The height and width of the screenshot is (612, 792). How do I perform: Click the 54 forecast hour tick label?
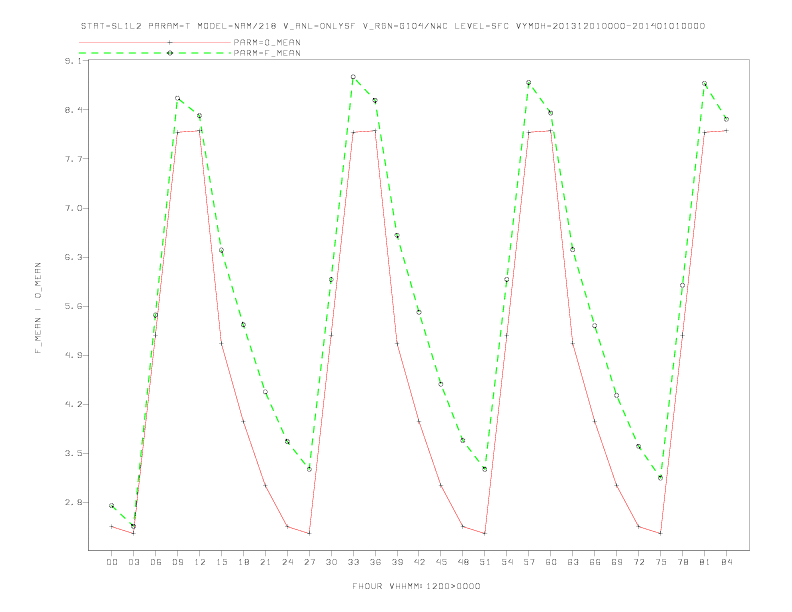click(x=507, y=562)
